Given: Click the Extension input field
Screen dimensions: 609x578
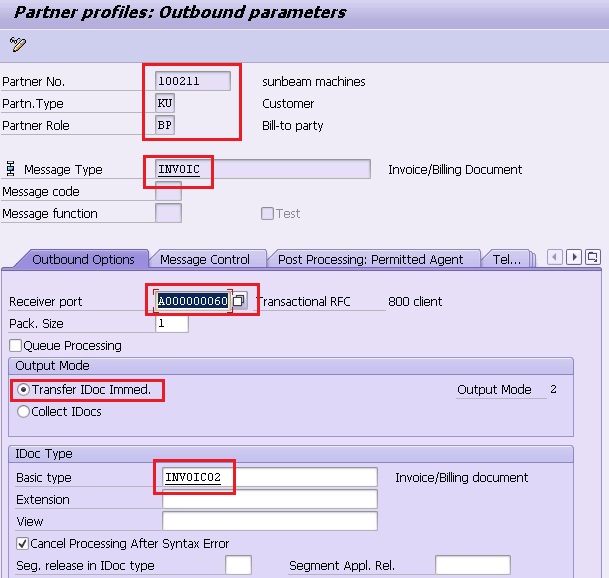Looking at the screenshot, I should (269, 500).
